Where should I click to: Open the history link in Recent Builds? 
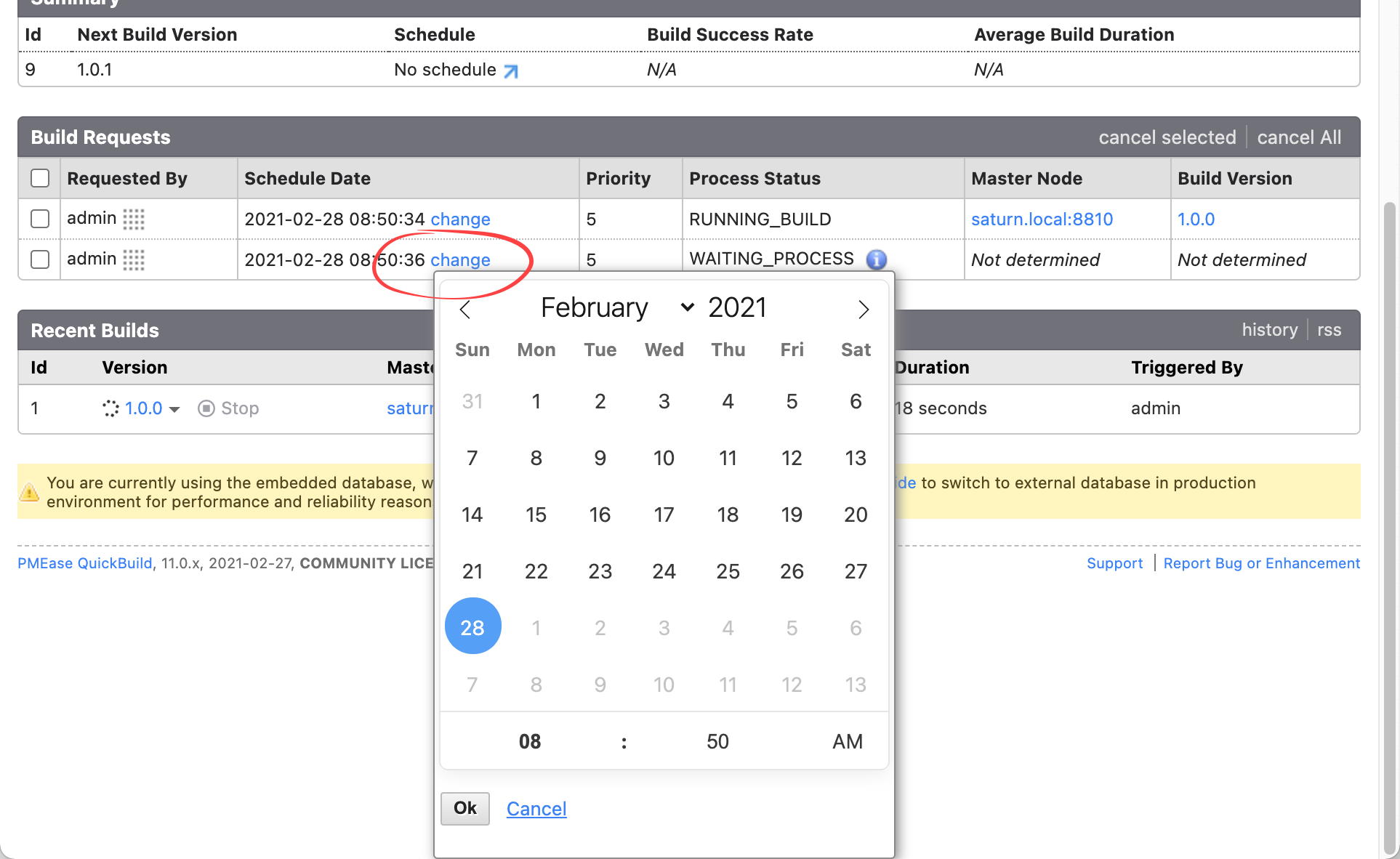(x=1269, y=330)
